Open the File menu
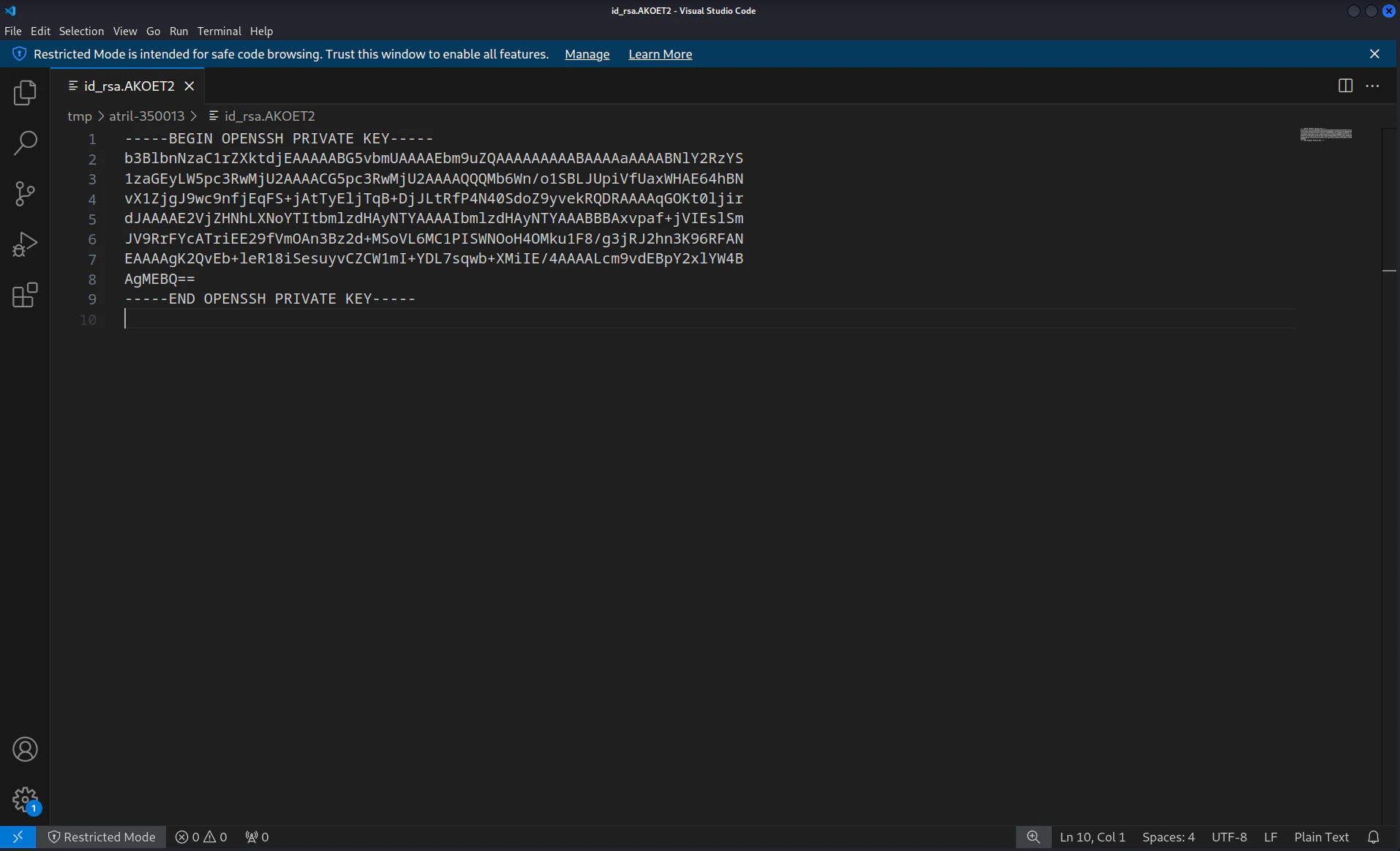 (12, 31)
